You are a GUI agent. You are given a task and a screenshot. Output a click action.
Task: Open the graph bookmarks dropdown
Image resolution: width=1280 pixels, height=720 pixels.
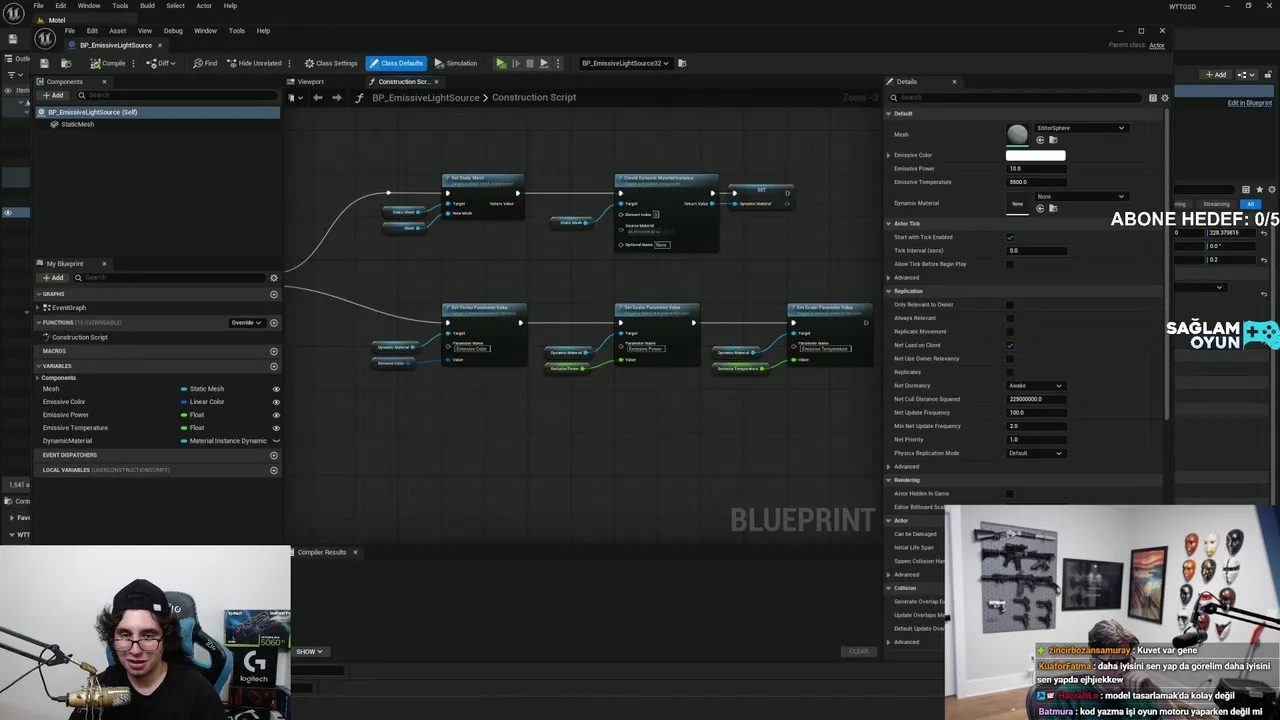[x=293, y=97]
